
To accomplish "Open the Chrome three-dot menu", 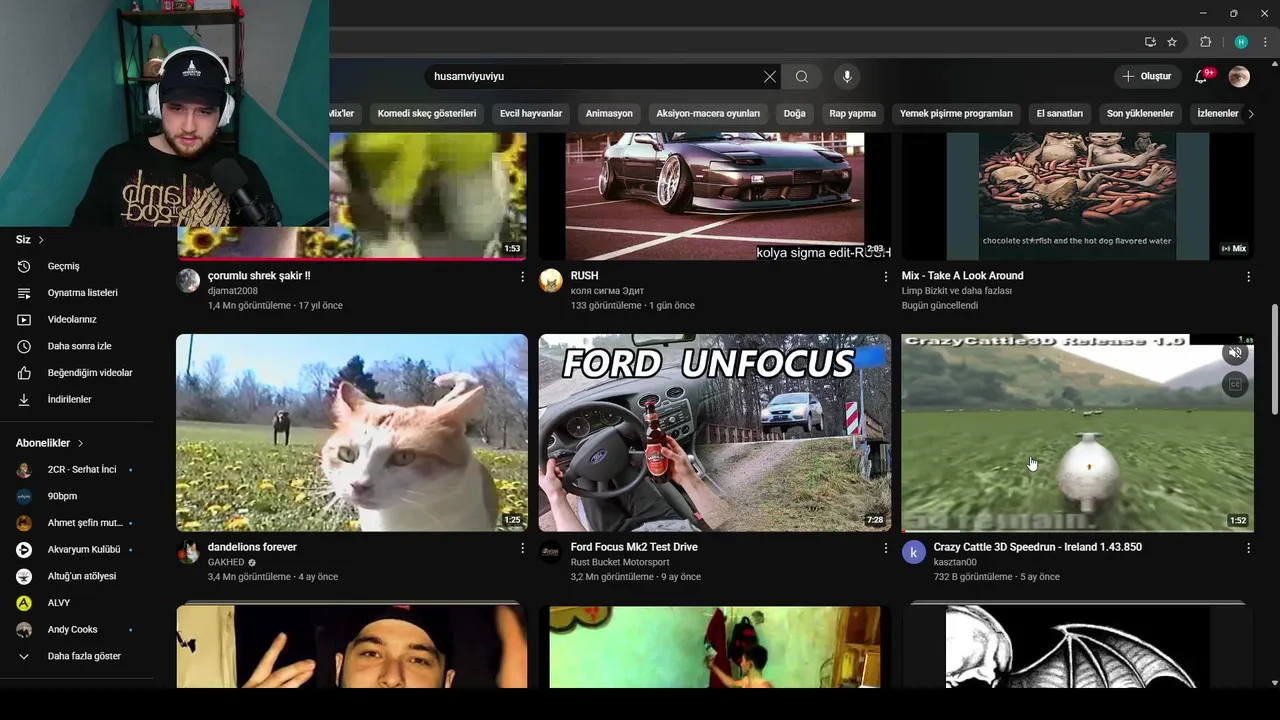I will click(x=1265, y=42).
